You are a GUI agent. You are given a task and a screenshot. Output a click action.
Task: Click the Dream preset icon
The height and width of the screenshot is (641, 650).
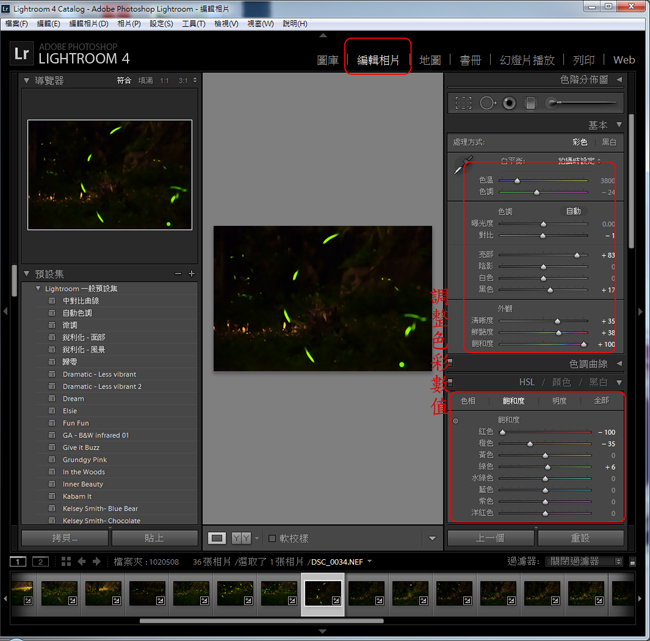click(x=52, y=398)
